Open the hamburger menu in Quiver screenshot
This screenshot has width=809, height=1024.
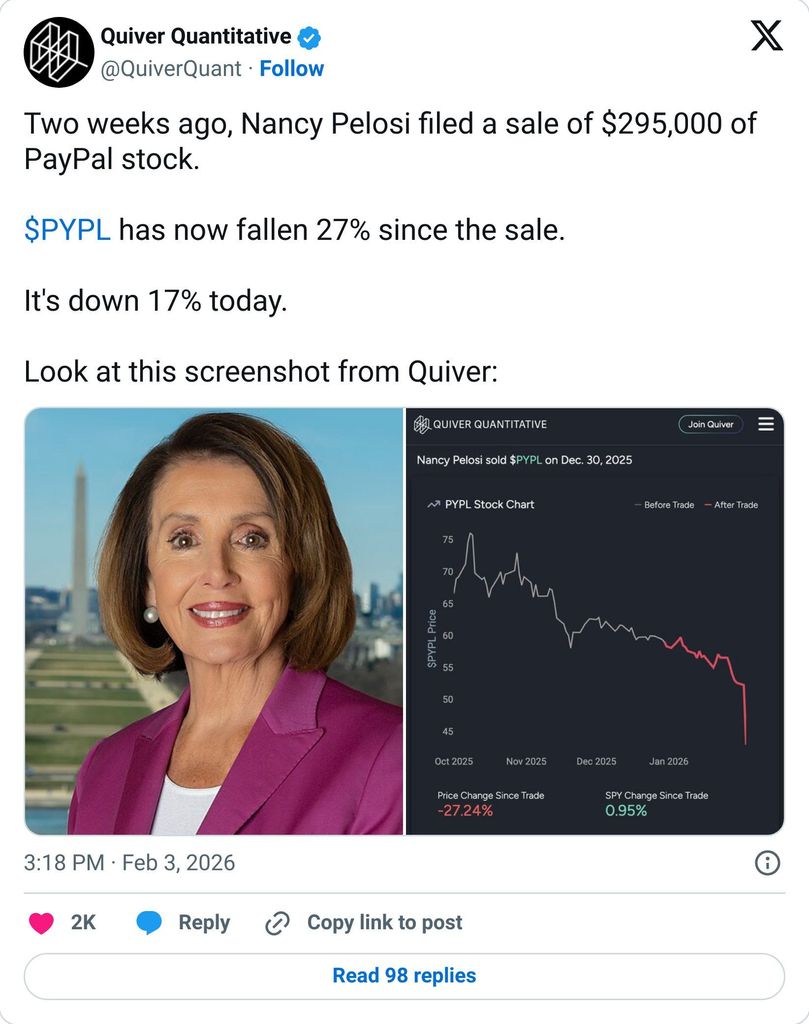766,424
